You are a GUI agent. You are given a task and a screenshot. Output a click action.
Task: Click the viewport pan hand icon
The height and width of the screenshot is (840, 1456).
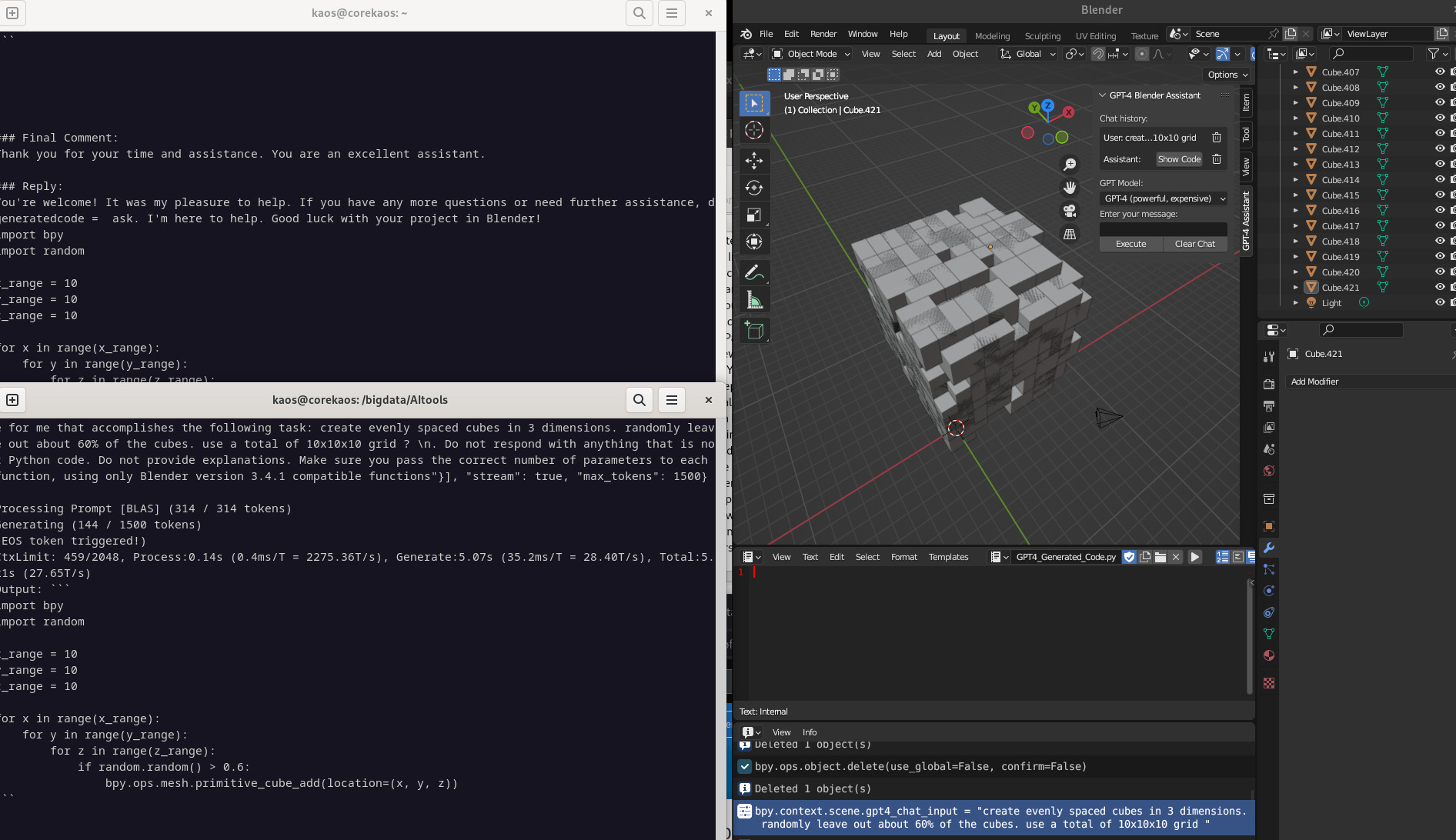pos(1070,188)
